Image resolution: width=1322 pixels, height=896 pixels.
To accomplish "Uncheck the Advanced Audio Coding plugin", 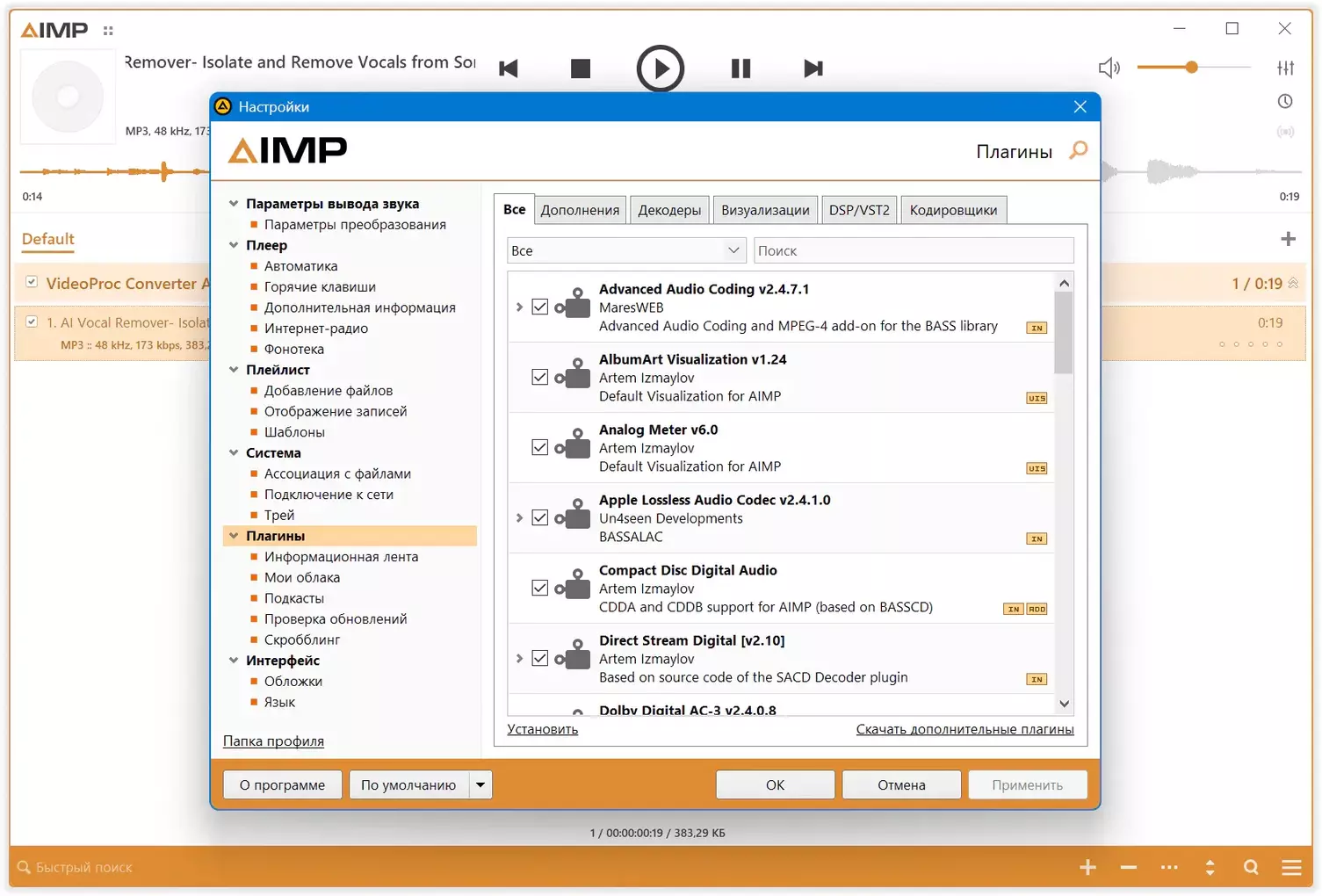I will [x=540, y=307].
